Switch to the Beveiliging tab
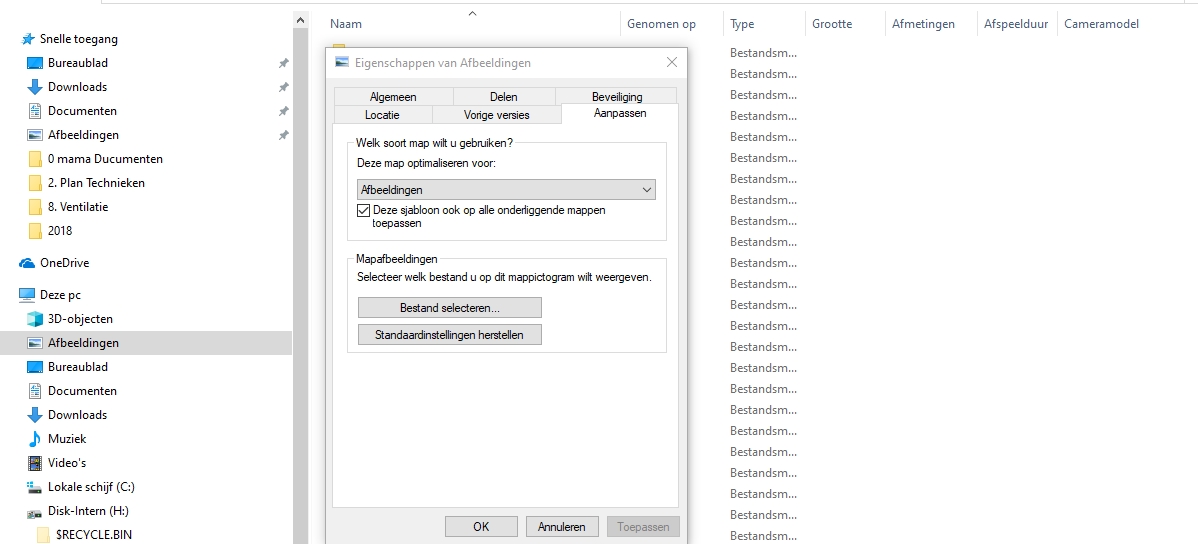 click(617, 97)
